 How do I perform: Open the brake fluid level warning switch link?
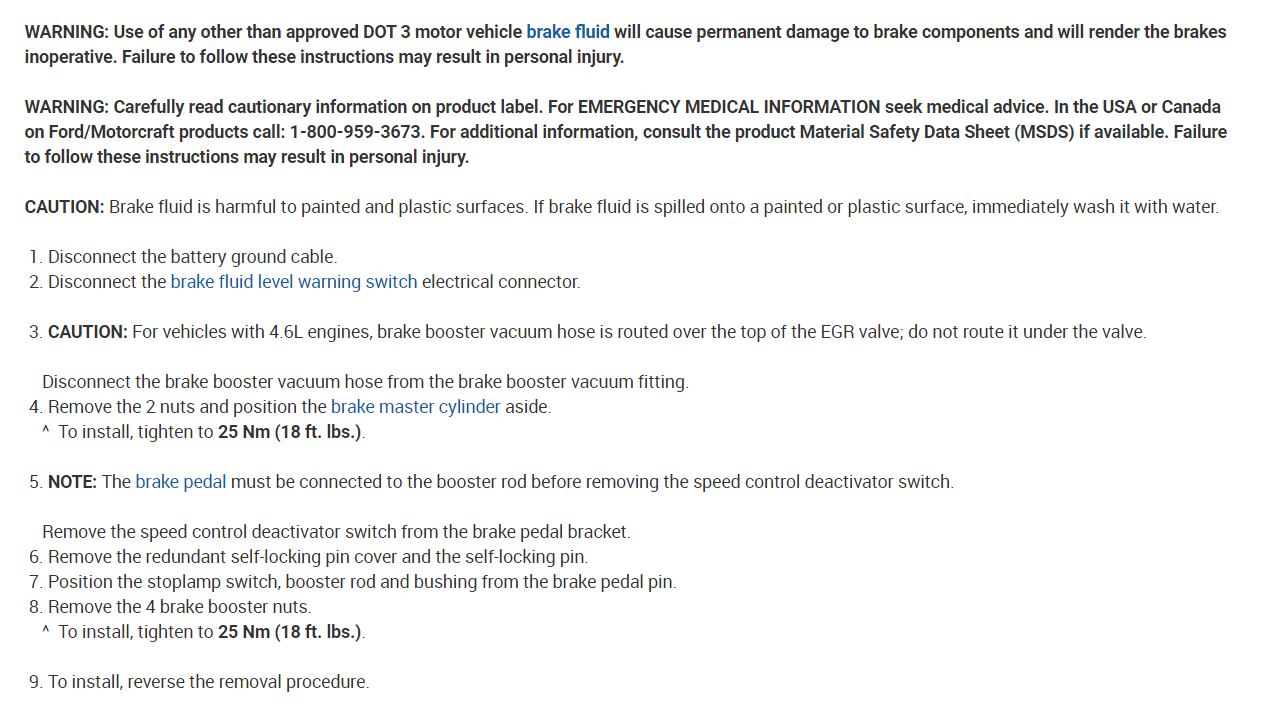pyautogui.click(x=293, y=282)
